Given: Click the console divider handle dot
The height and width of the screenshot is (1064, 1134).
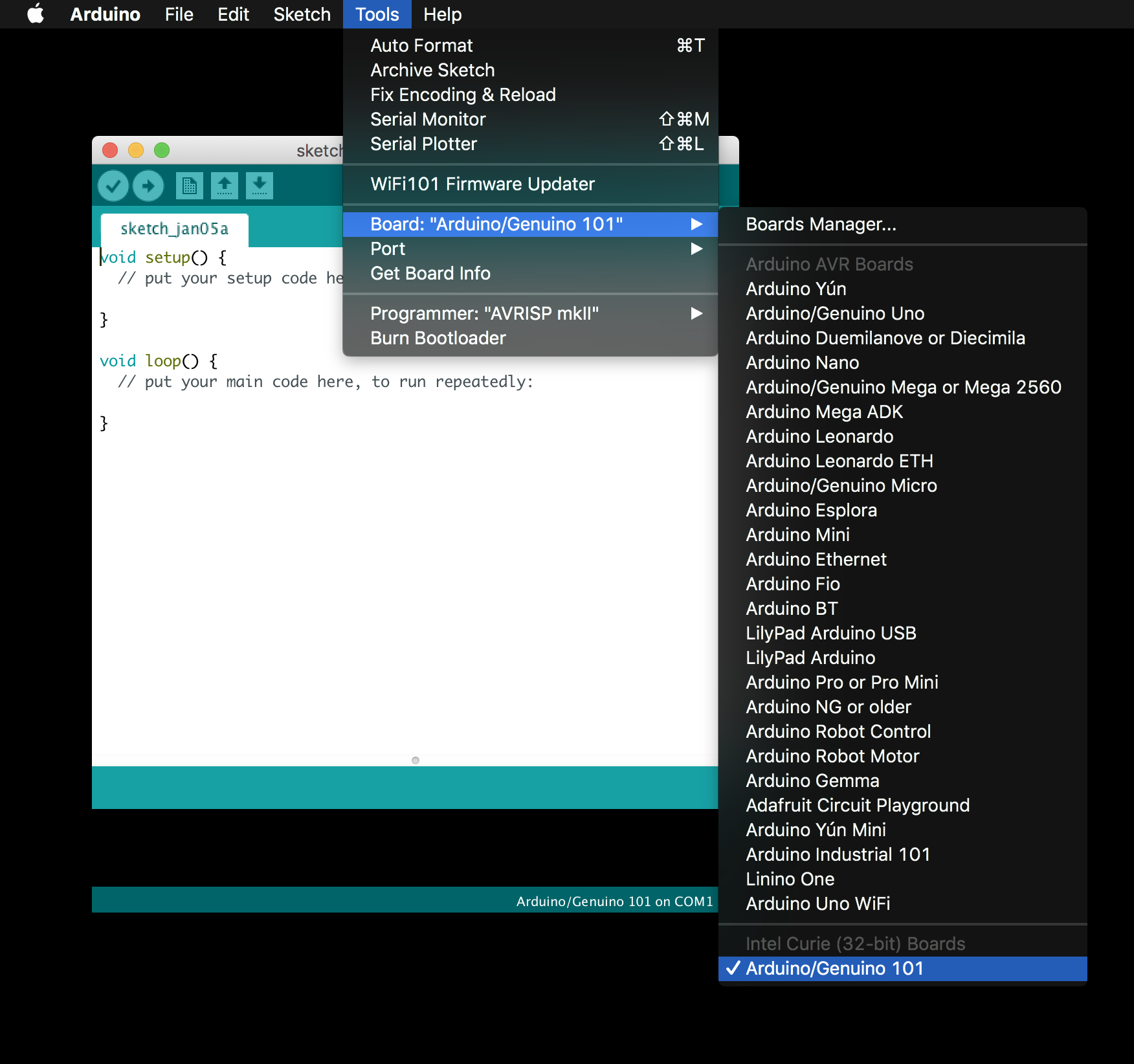Looking at the screenshot, I should pyautogui.click(x=416, y=760).
